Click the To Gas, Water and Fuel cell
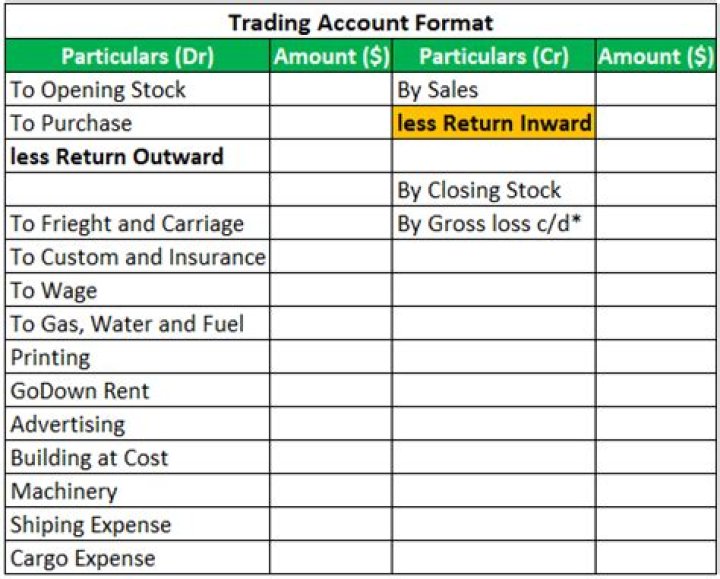This screenshot has width=720, height=579. [137, 324]
